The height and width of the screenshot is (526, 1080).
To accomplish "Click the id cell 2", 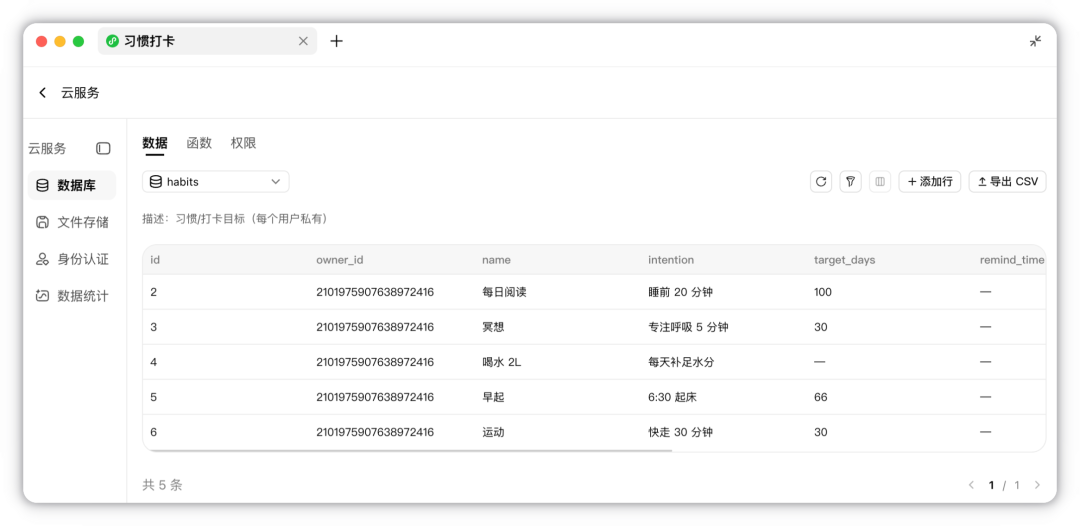I will (154, 293).
